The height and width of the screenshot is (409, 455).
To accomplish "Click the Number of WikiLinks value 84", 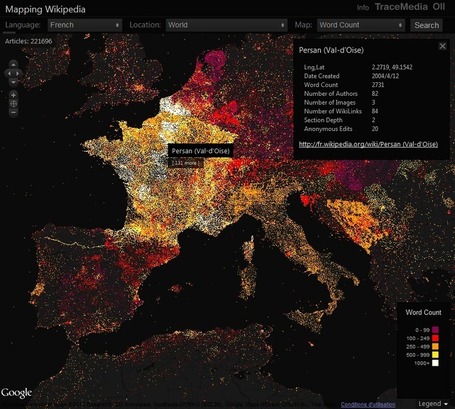I will pos(375,111).
